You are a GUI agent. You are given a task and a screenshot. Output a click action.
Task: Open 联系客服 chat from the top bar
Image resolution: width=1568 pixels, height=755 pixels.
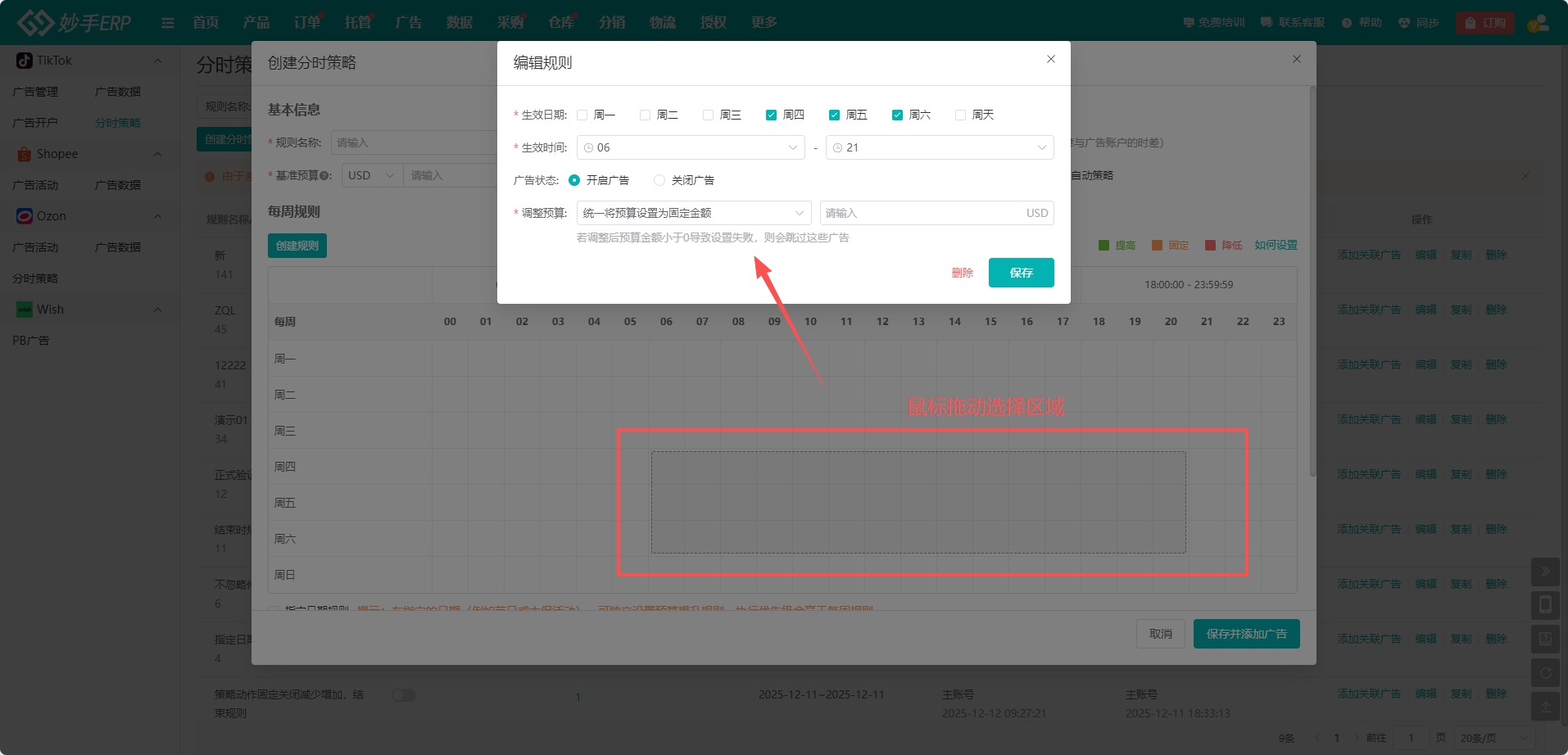pyautogui.click(x=1293, y=23)
